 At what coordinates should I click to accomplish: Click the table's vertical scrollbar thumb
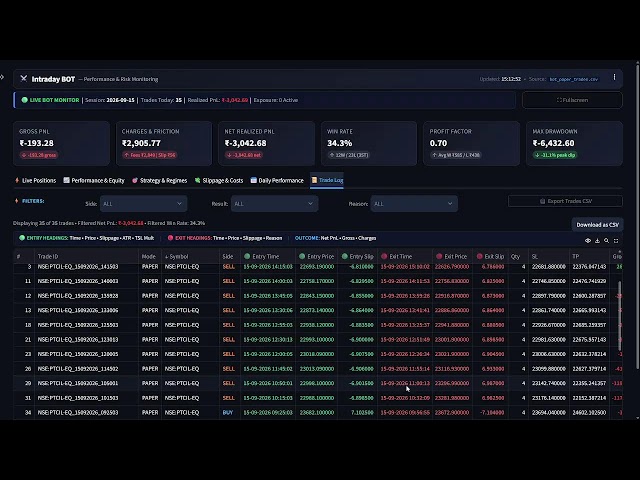(x=620, y=315)
